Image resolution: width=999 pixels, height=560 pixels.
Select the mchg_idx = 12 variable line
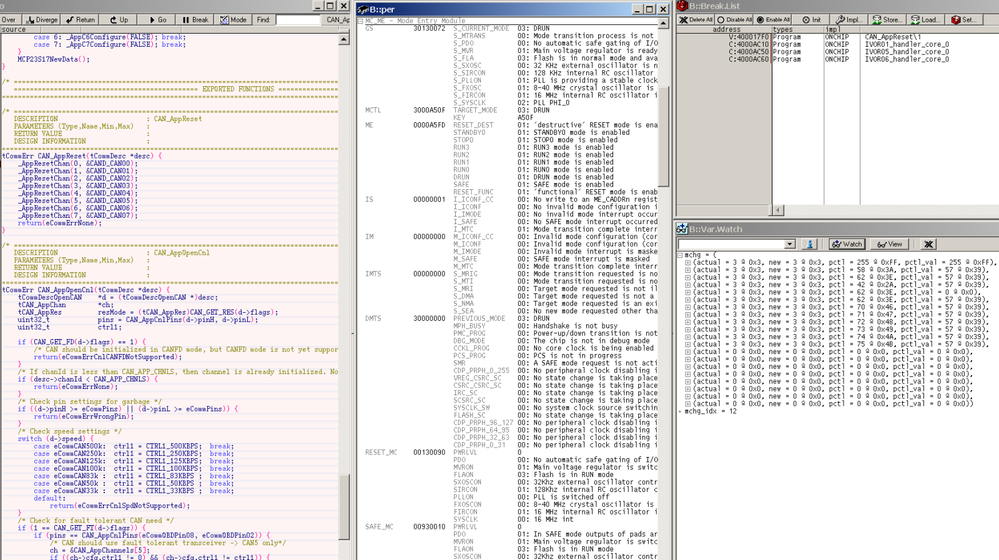[710, 412]
